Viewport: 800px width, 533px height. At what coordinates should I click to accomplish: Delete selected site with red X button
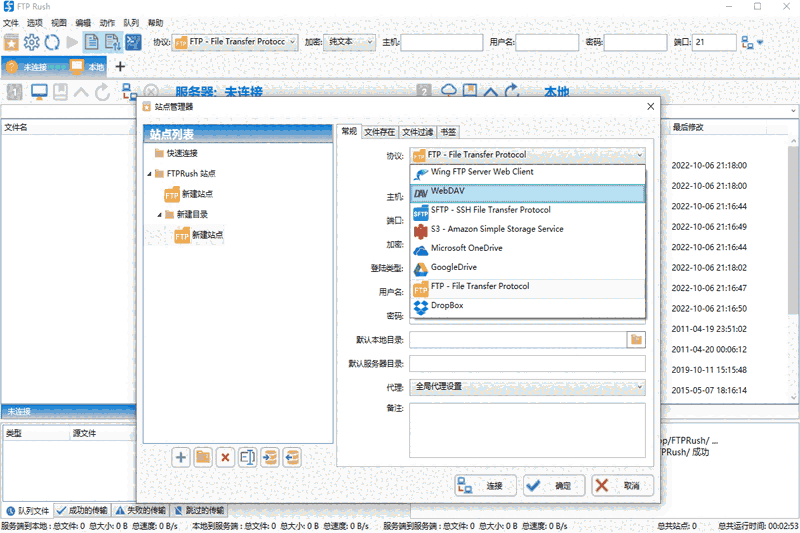225,458
